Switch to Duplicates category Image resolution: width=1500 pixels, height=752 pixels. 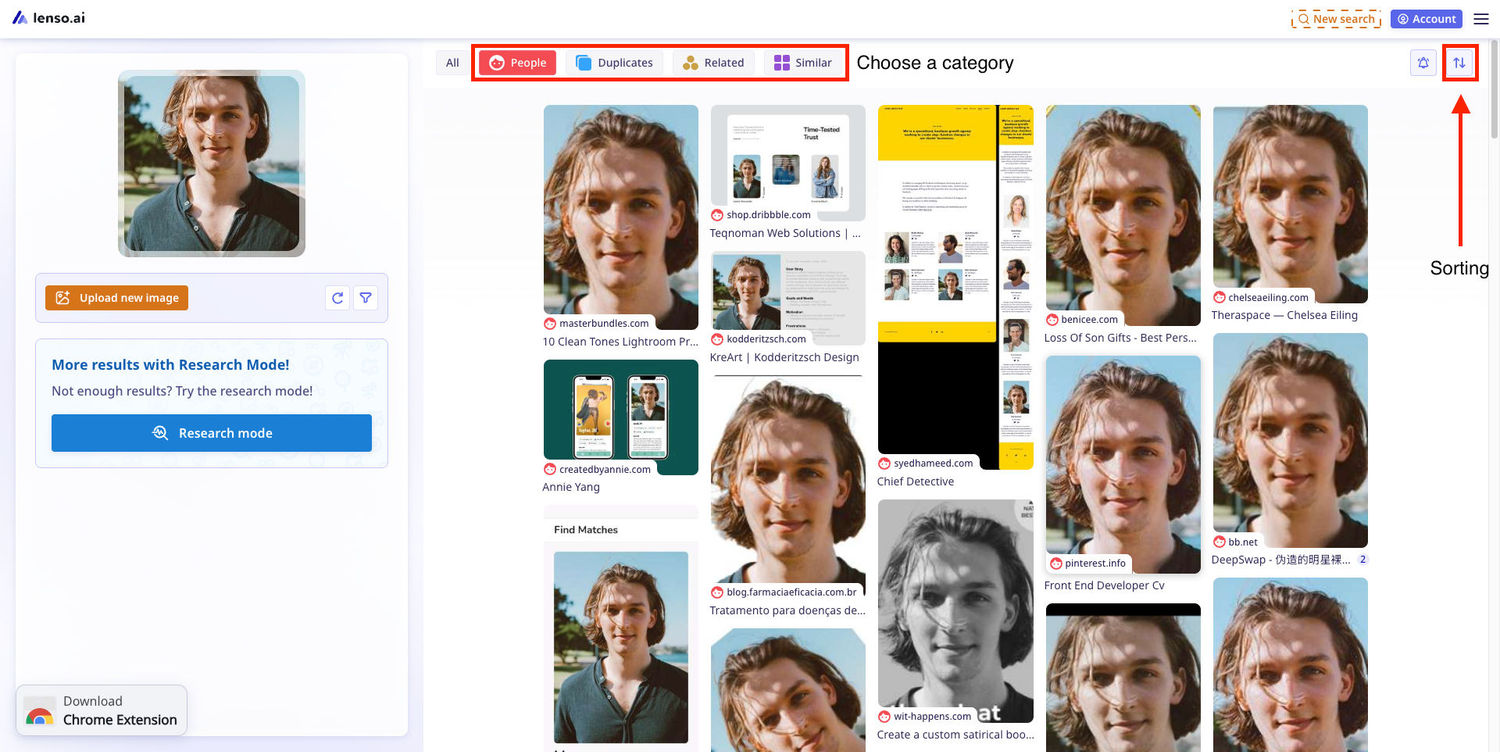(x=614, y=63)
